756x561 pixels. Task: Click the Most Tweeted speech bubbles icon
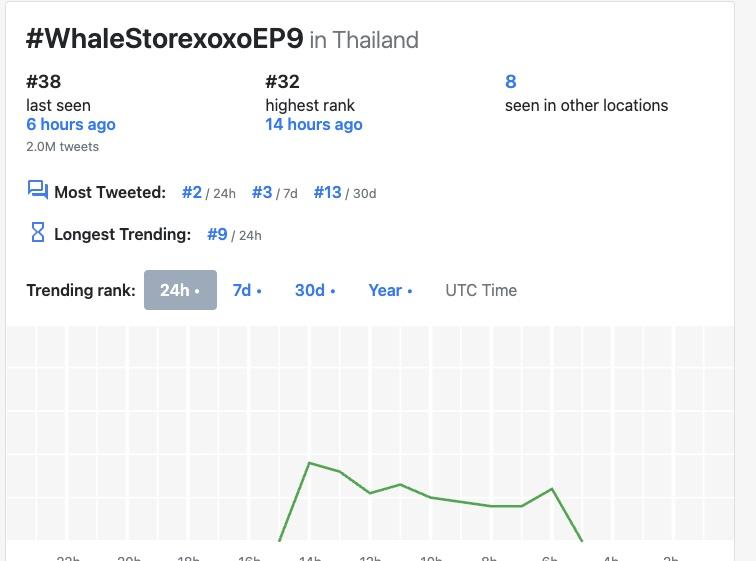38,189
